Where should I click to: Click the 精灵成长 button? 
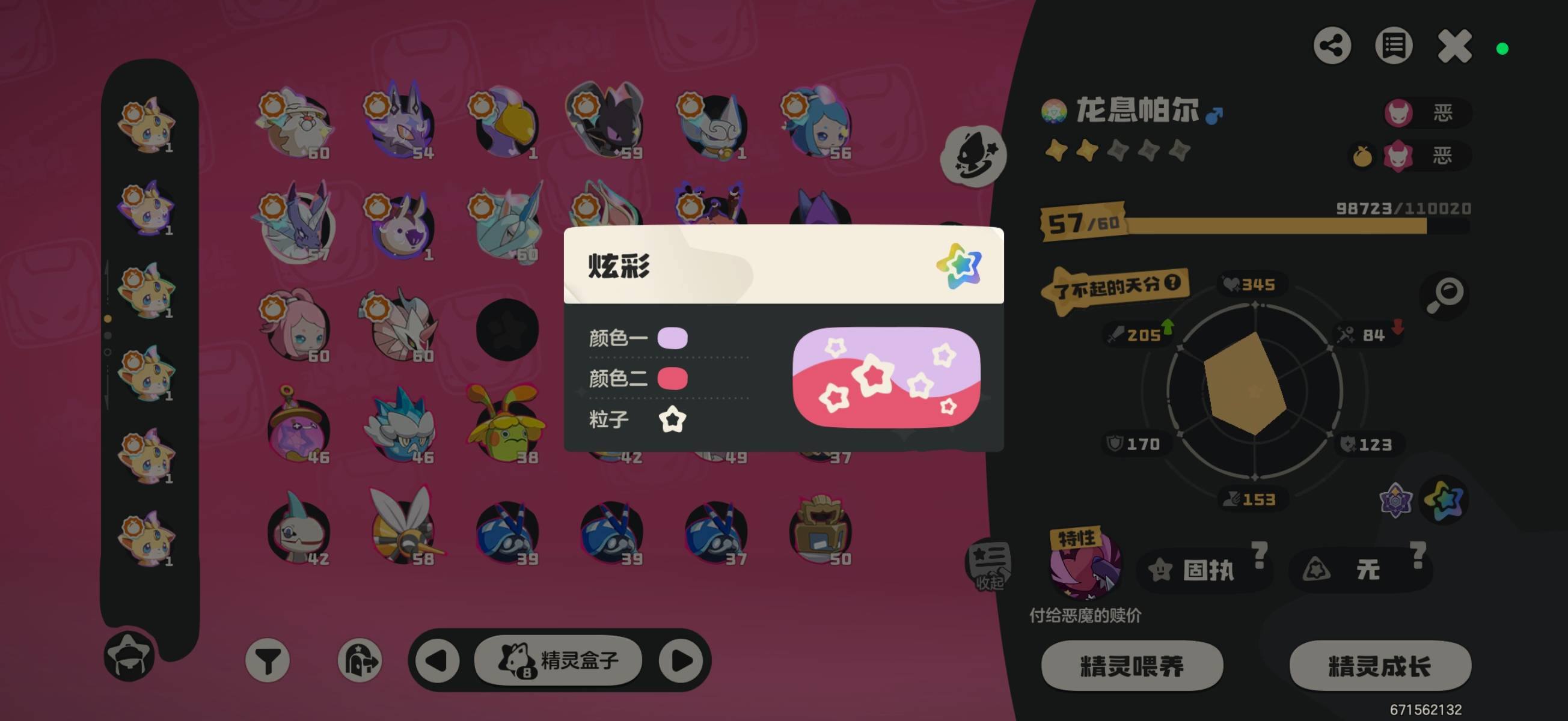point(1380,666)
